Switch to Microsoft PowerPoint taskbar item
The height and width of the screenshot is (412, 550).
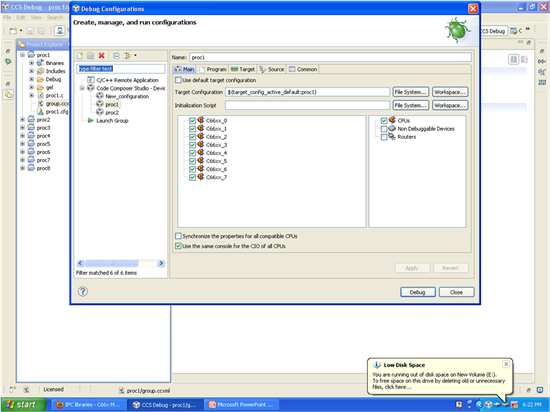(241, 405)
